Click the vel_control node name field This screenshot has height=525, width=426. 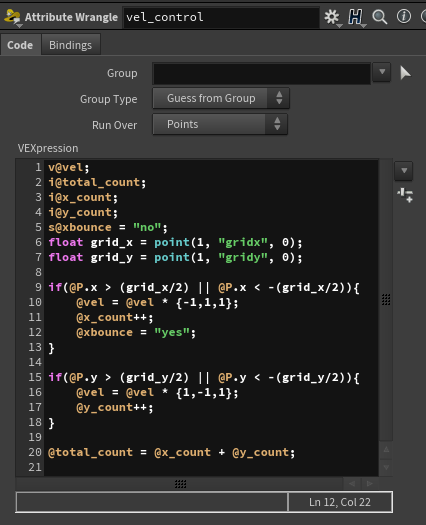click(x=221, y=17)
